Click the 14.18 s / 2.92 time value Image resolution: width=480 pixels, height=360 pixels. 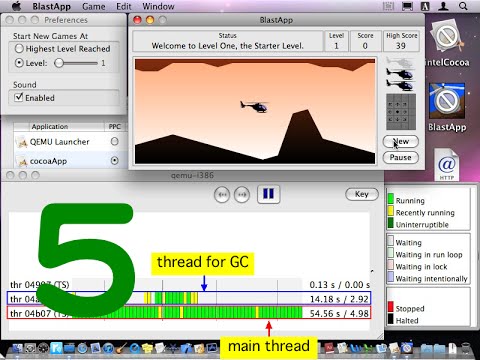pos(339,299)
